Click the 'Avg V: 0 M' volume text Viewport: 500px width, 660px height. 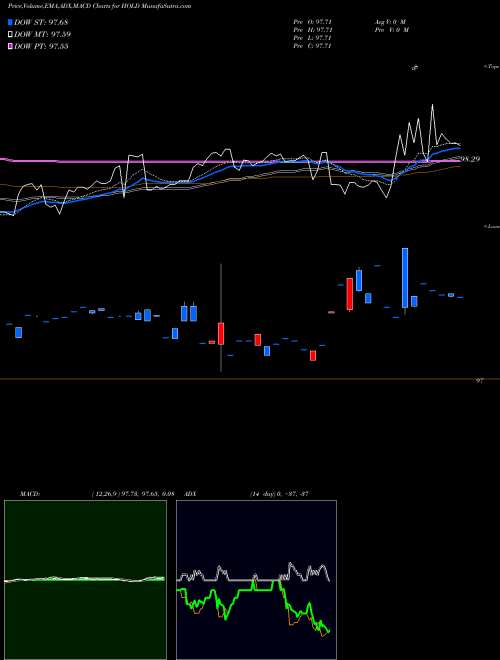click(x=391, y=22)
